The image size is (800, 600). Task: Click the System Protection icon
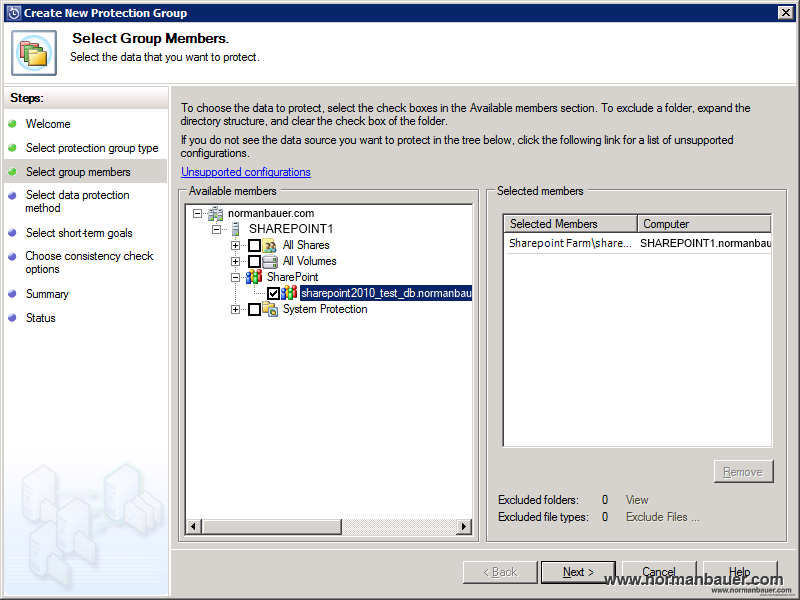point(270,309)
